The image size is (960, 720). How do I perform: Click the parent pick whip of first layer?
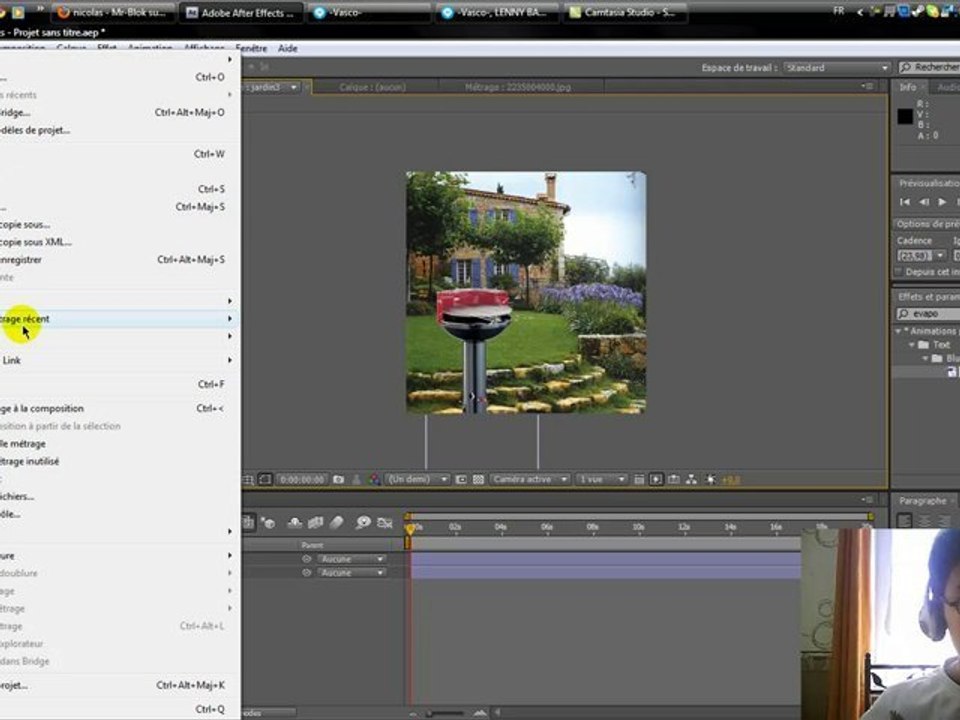307,559
